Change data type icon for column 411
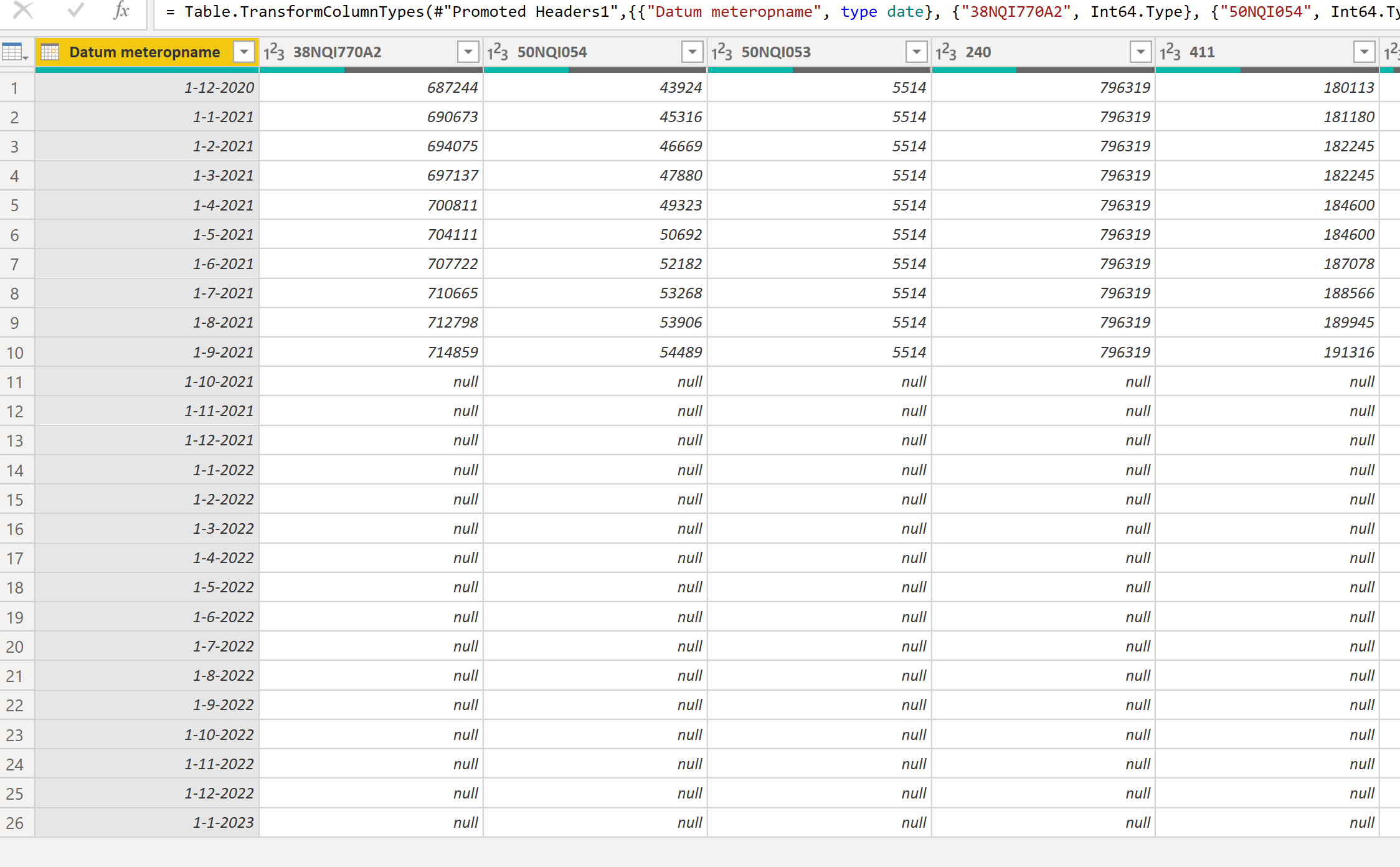 1170,52
